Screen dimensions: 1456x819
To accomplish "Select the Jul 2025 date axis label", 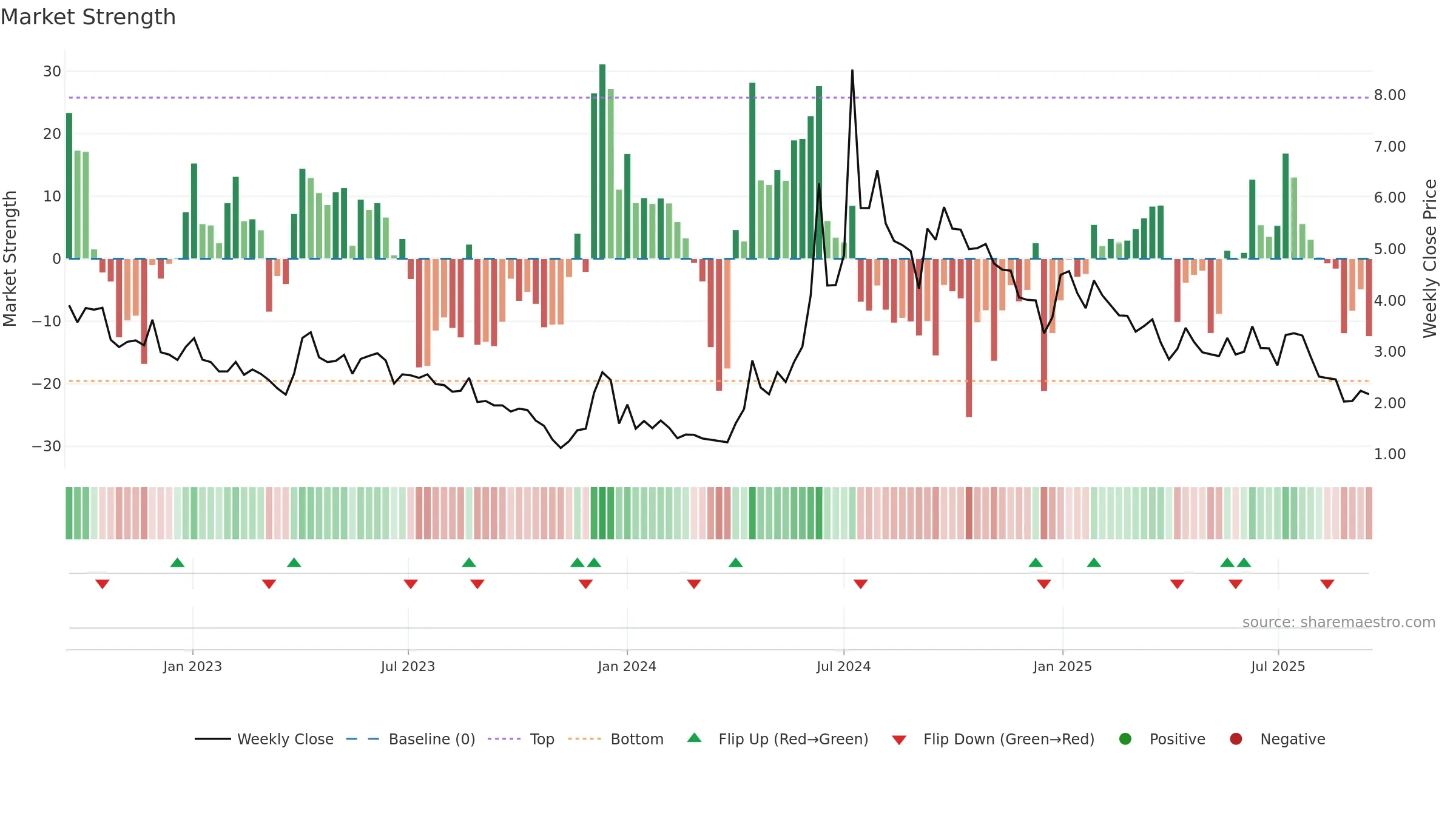I will click(1278, 666).
